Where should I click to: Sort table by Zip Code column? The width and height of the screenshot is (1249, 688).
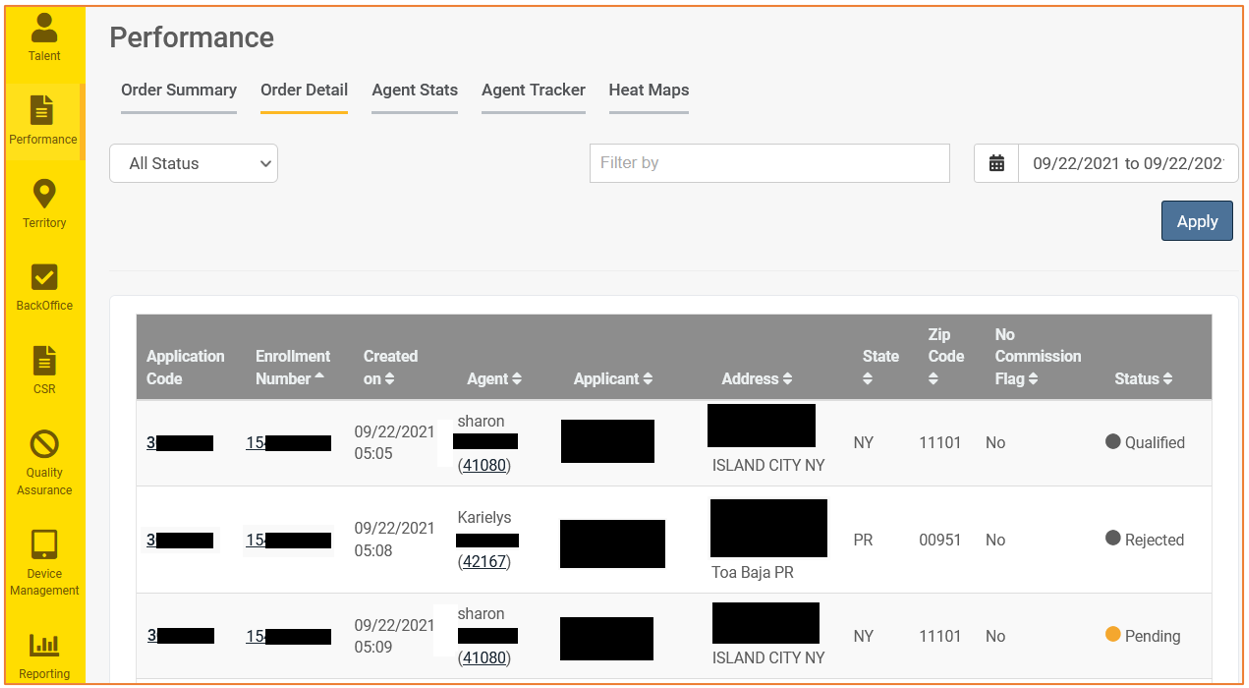(946, 356)
